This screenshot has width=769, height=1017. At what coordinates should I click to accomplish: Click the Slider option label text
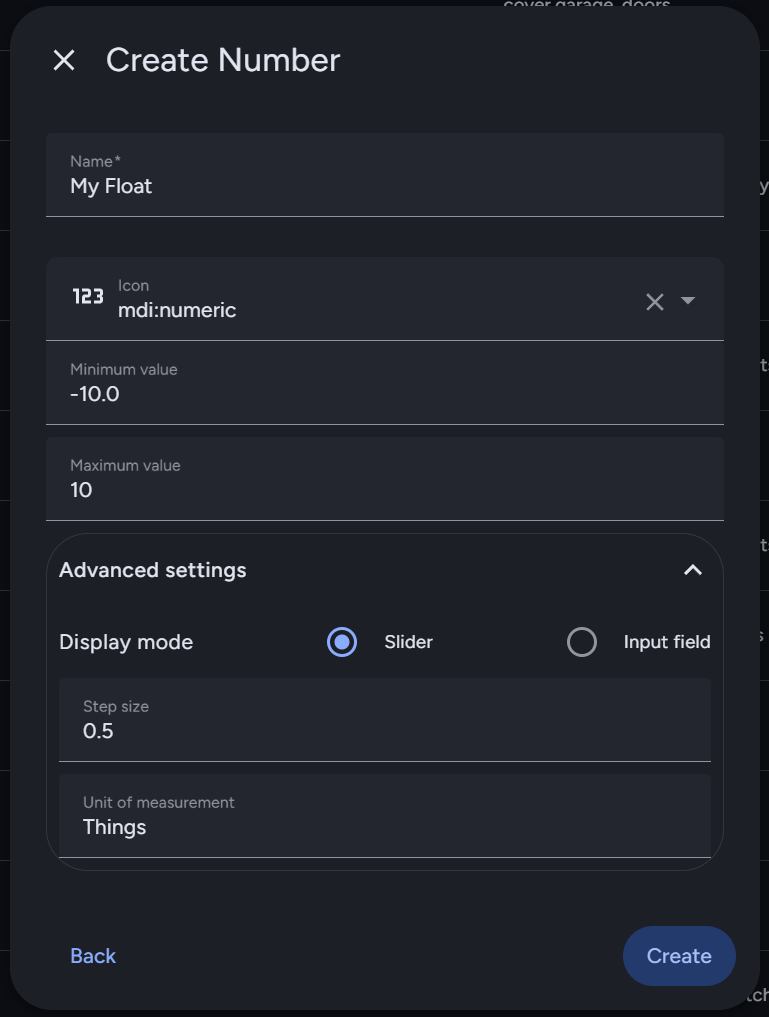[x=408, y=642]
